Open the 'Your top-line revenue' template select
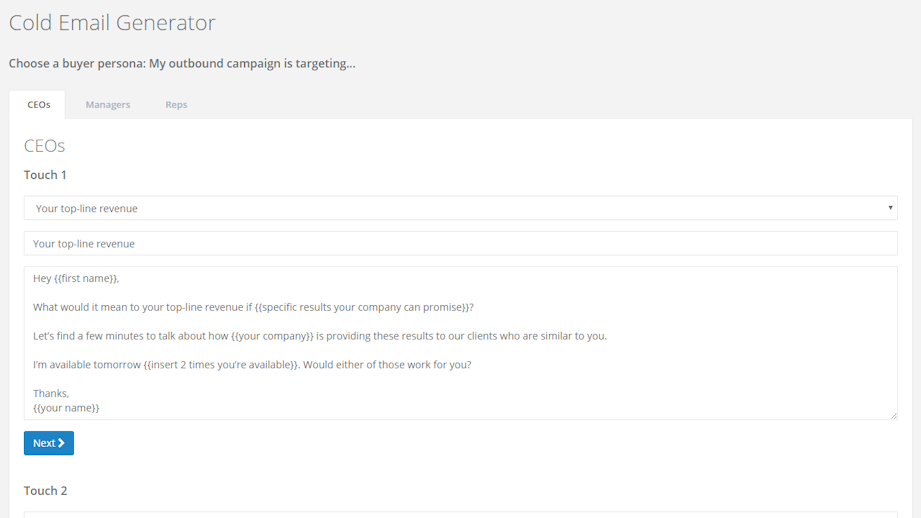The height and width of the screenshot is (518, 921). coord(460,208)
